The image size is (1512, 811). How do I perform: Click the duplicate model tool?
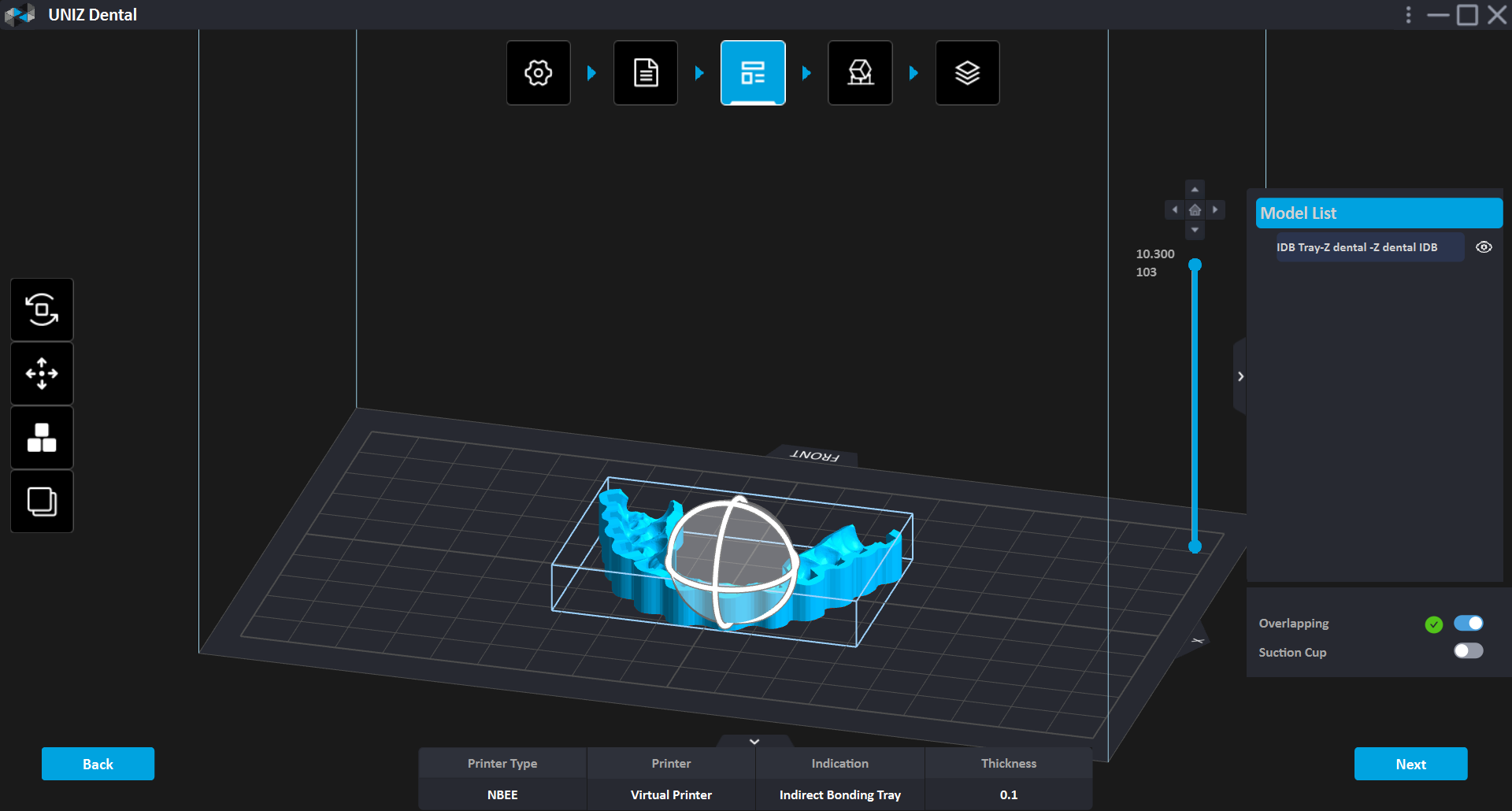(x=42, y=502)
